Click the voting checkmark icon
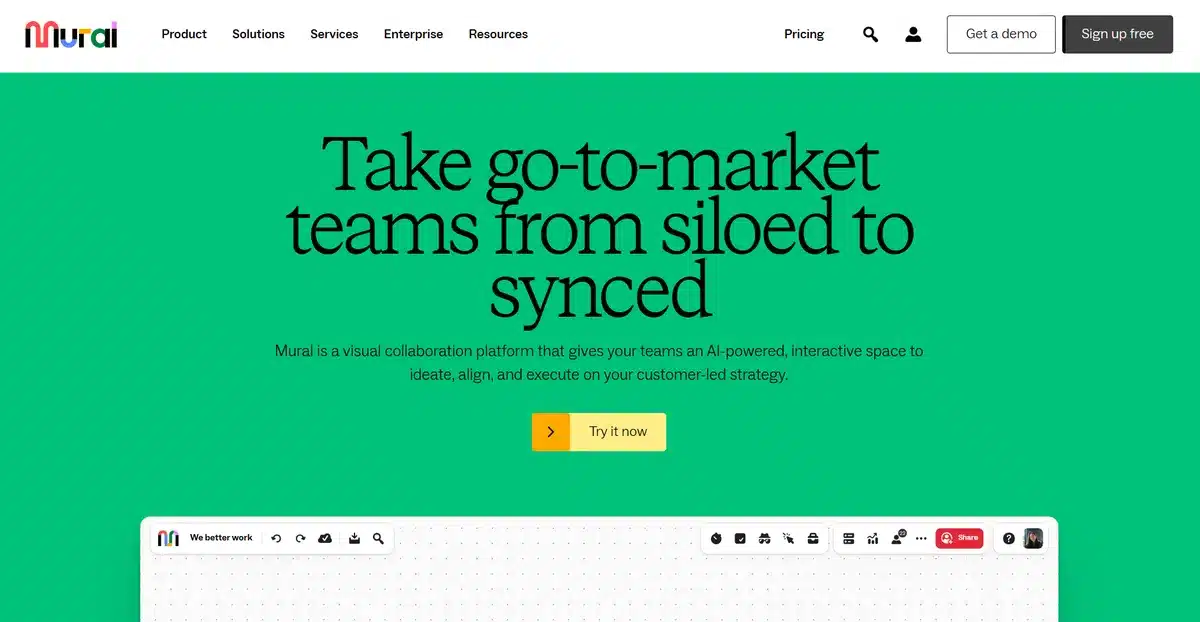 (740, 538)
